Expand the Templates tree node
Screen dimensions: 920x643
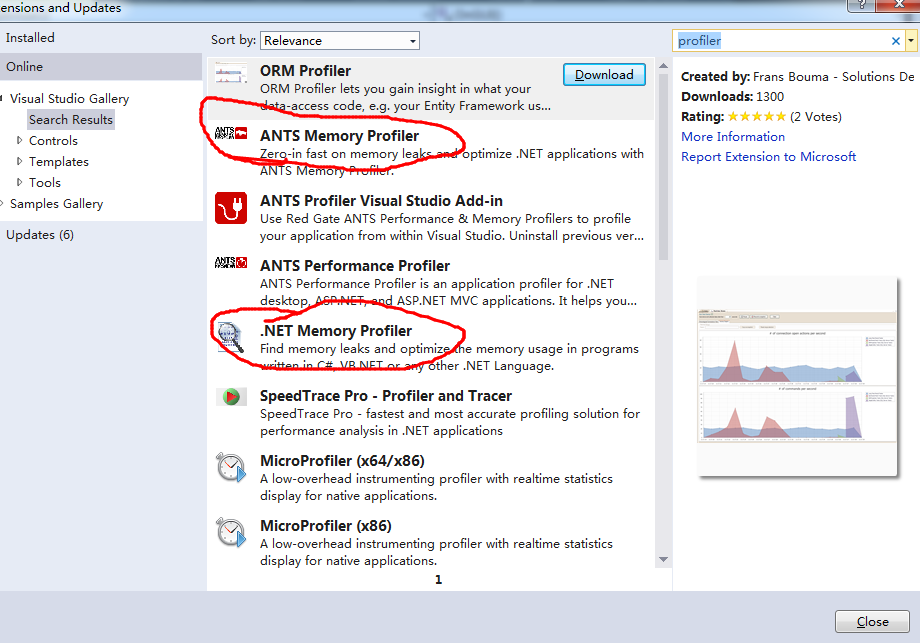click(x=19, y=161)
